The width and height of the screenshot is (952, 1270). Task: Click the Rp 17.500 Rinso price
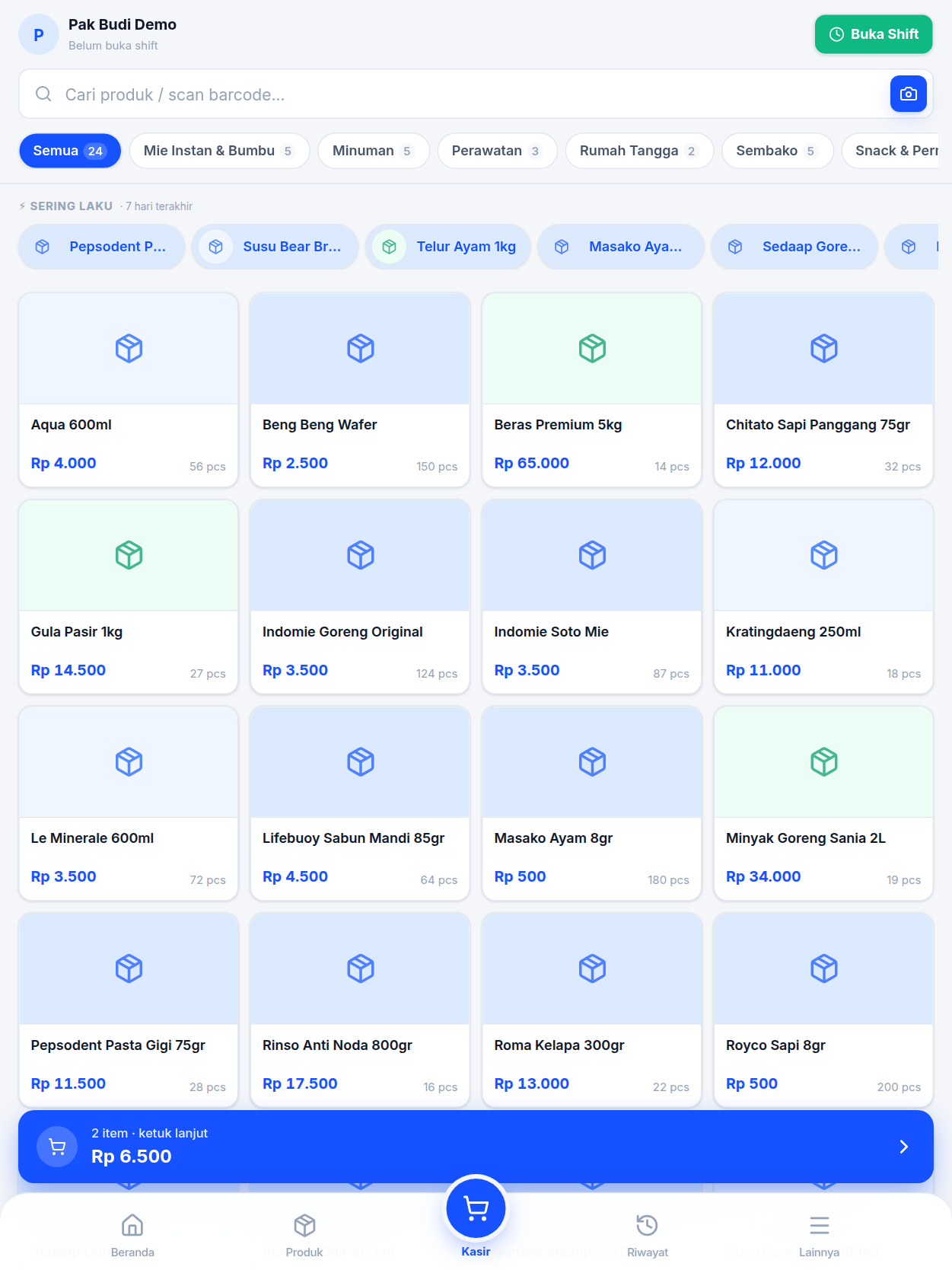coord(300,1083)
